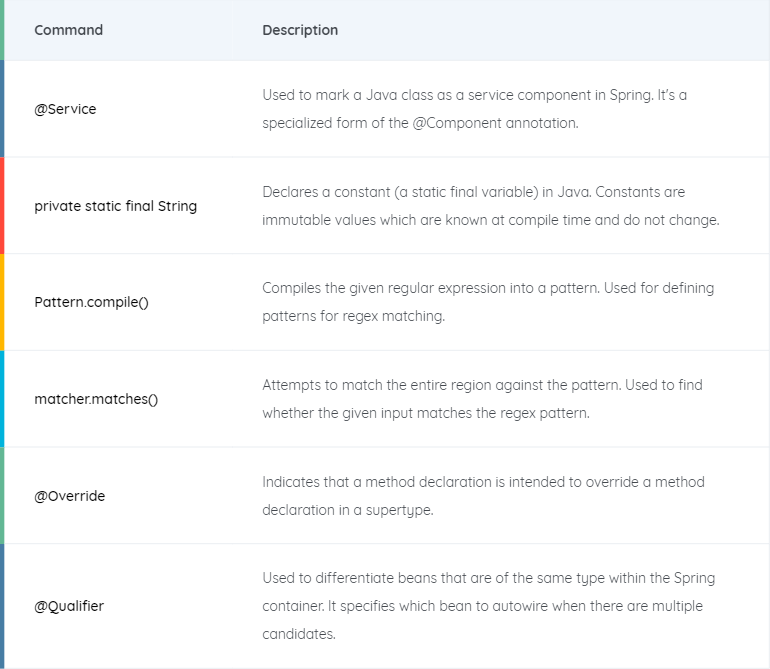This screenshot has width=770, height=669.
Task: Click the @Service description text
Action: (x=474, y=109)
